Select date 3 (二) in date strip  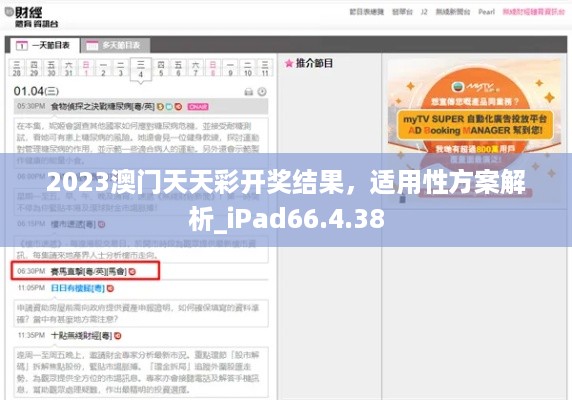(x=120, y=68)
